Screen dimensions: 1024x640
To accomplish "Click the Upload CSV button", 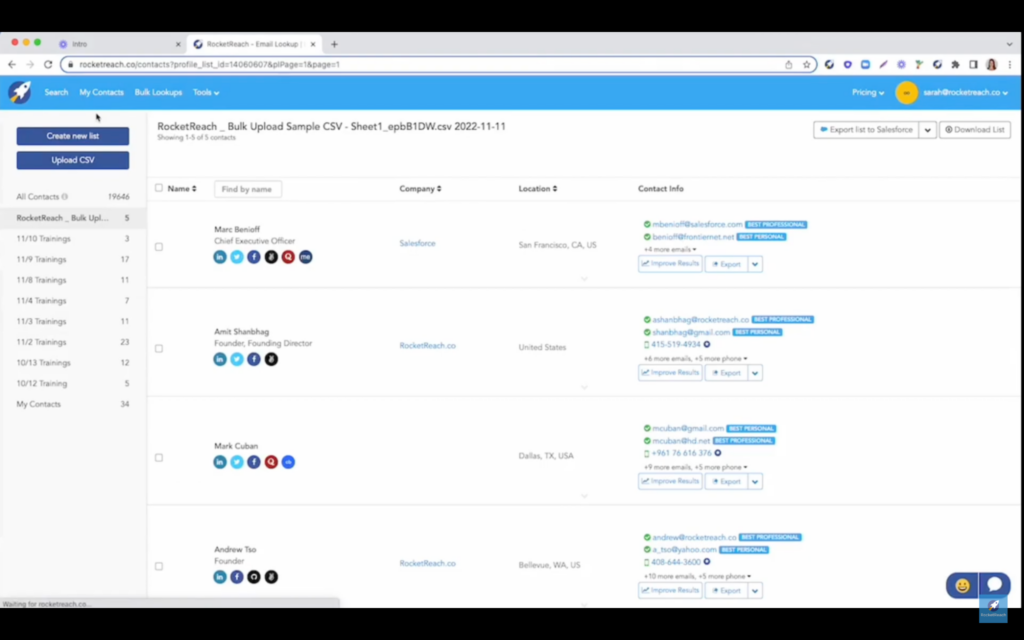I will tap(72, 159).
